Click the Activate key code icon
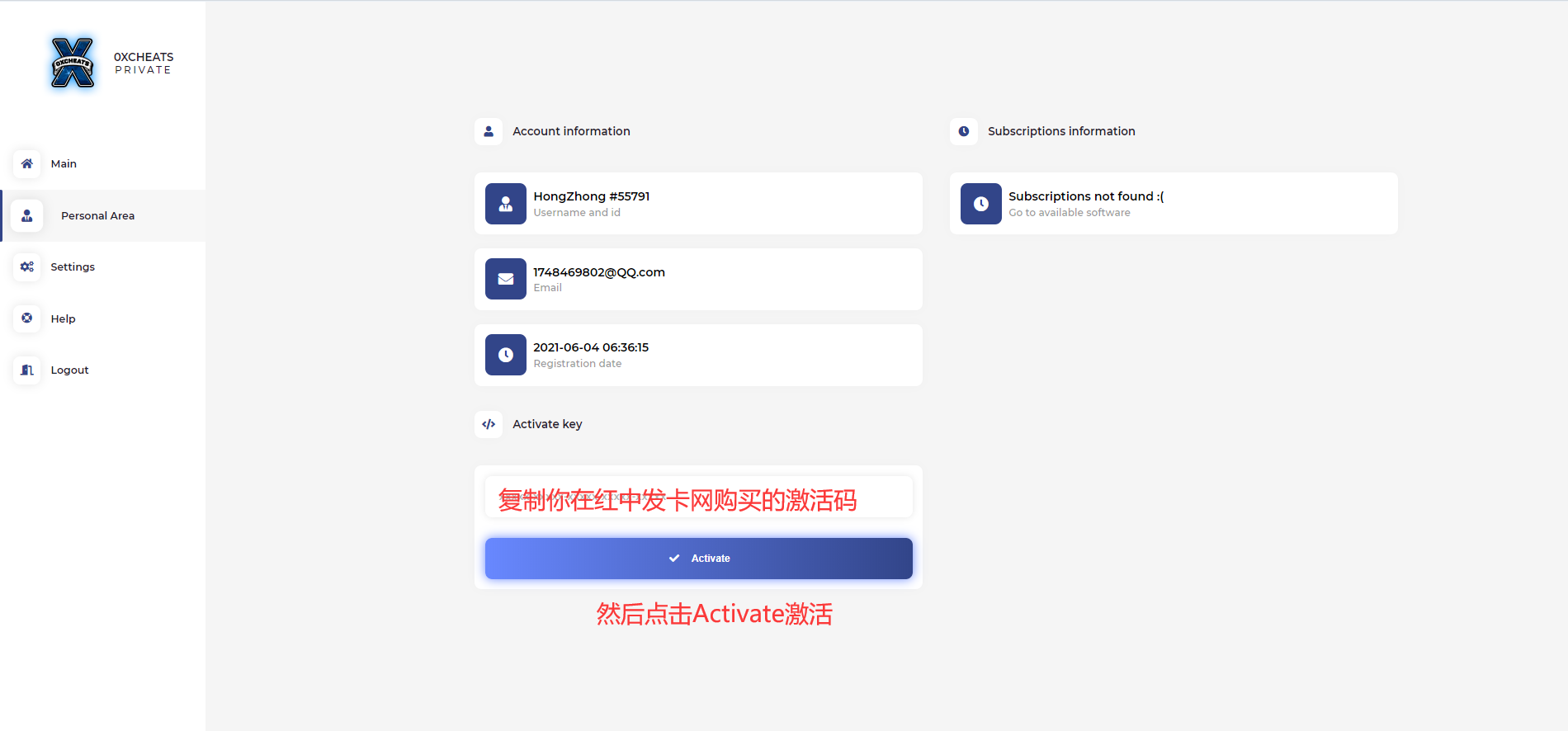The height and width of the screenshot is (731, 1568). (489, 424)
